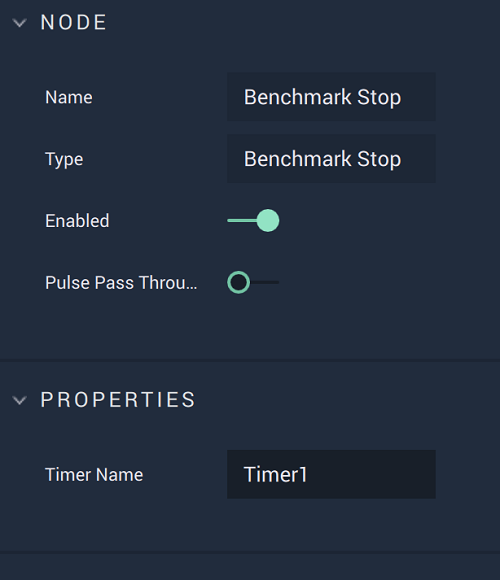Select the Type property label
500x580 pixels.
click(x=64, y=159)
